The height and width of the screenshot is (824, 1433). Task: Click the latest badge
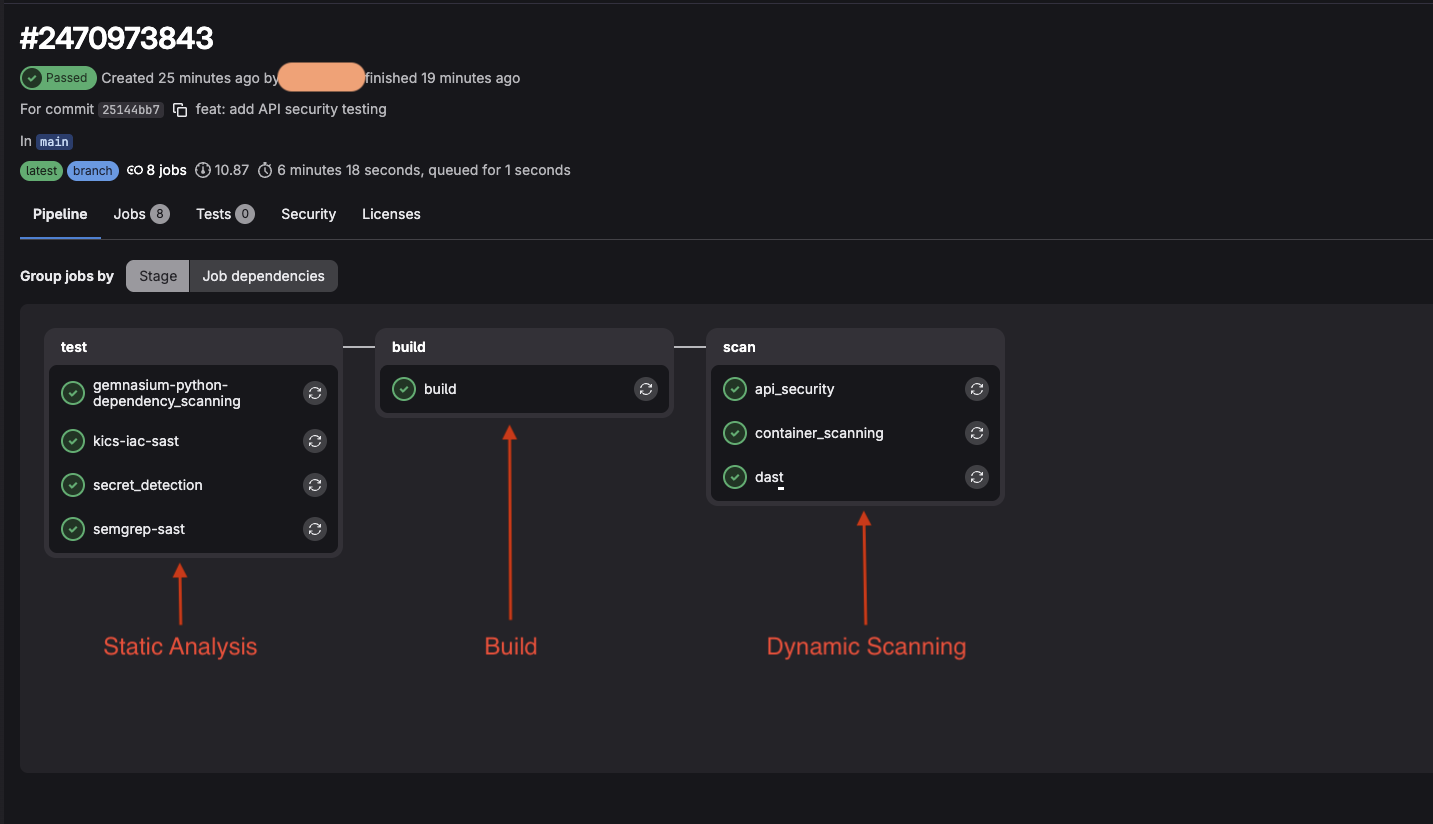tap(41, 170)
